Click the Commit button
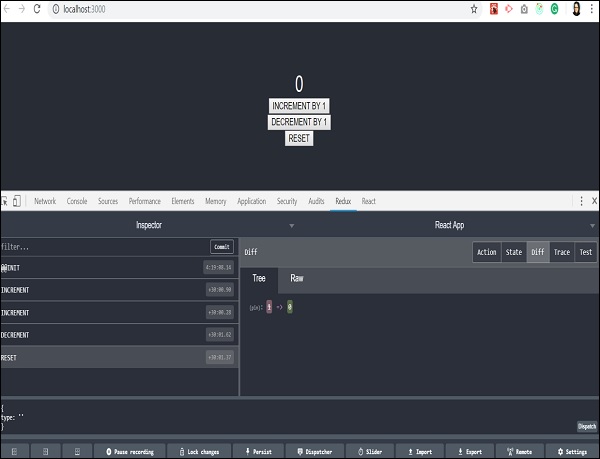Image resolution: width=600 pixels, height=459 pixels. [222, 247]
